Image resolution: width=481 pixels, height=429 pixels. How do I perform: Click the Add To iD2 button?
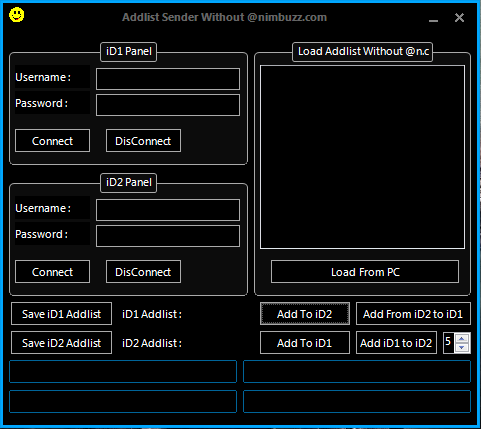point(305,314)
